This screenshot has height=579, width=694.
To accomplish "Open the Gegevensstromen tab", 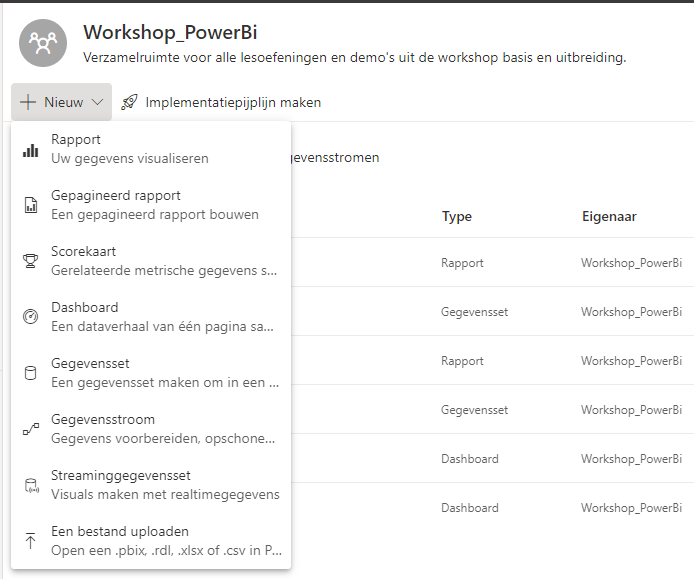I will (335, 158).
